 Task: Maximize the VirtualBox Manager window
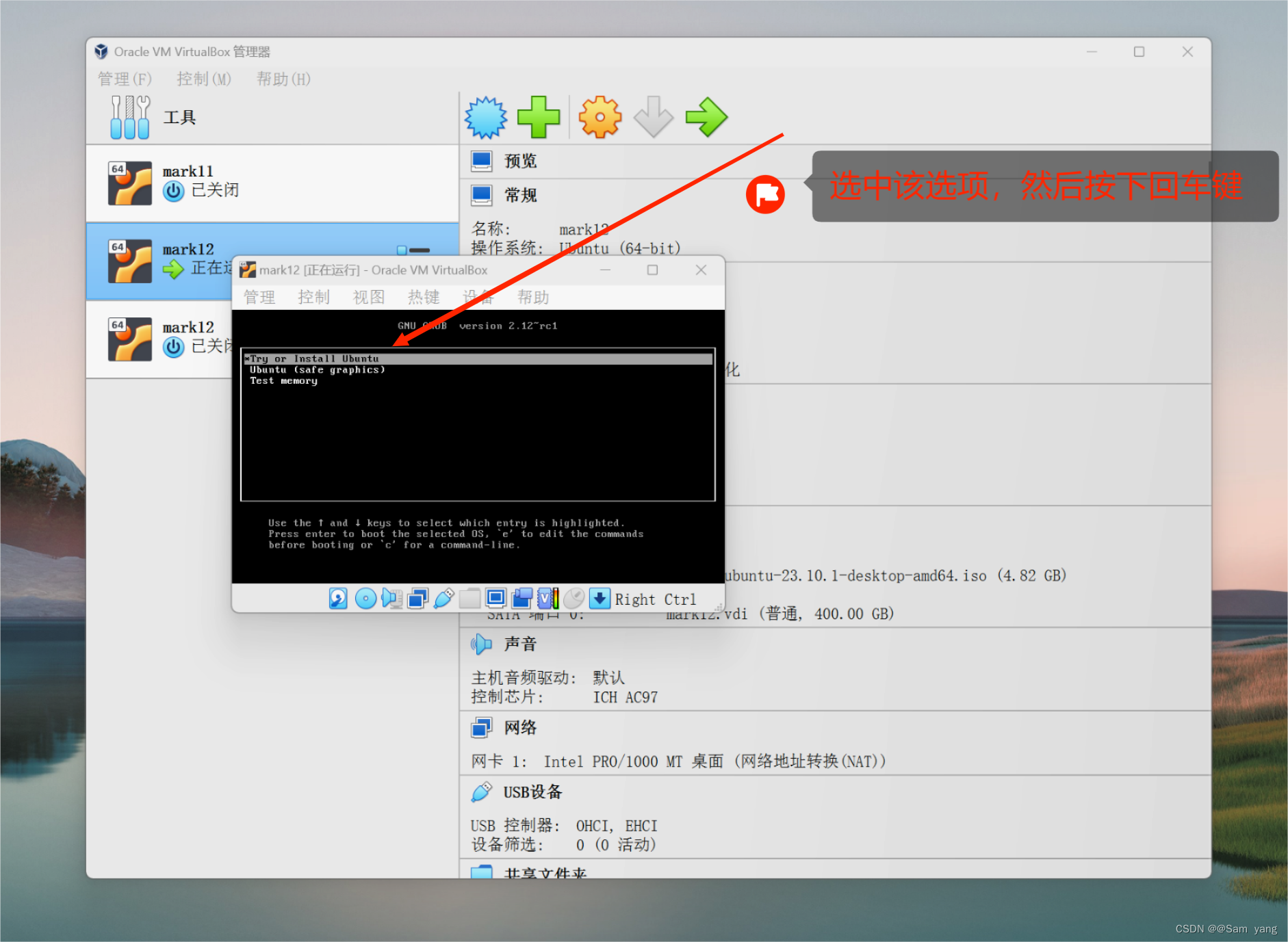pos(1139,52)
